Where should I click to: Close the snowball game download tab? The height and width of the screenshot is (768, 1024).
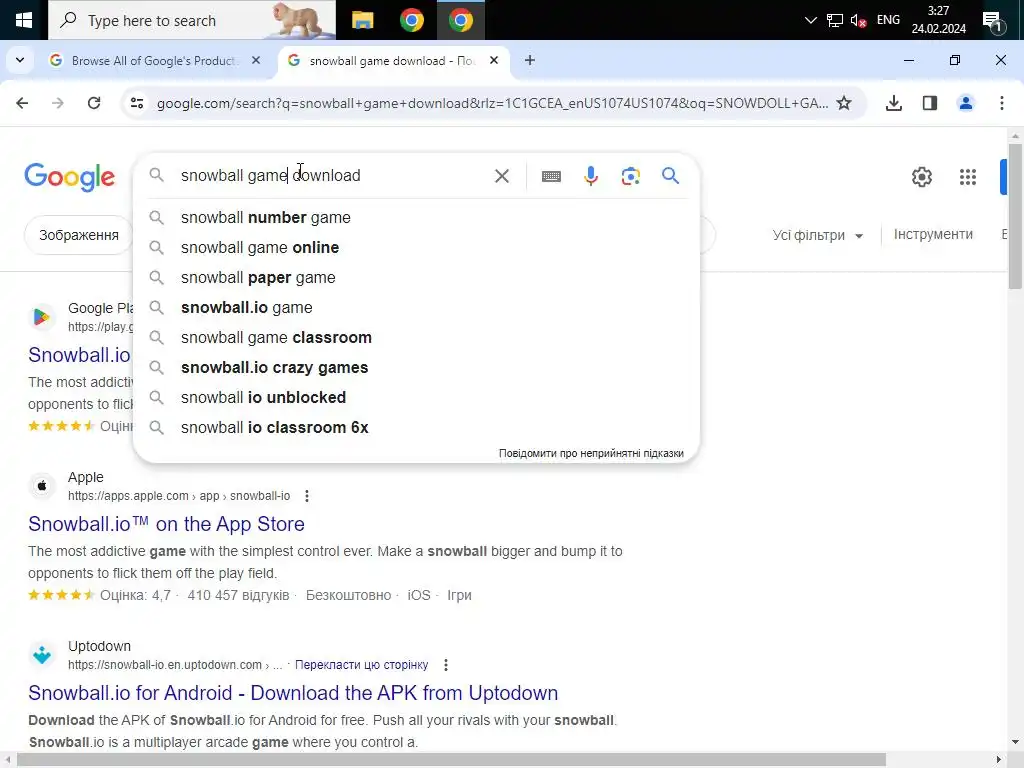pos(494,60)
